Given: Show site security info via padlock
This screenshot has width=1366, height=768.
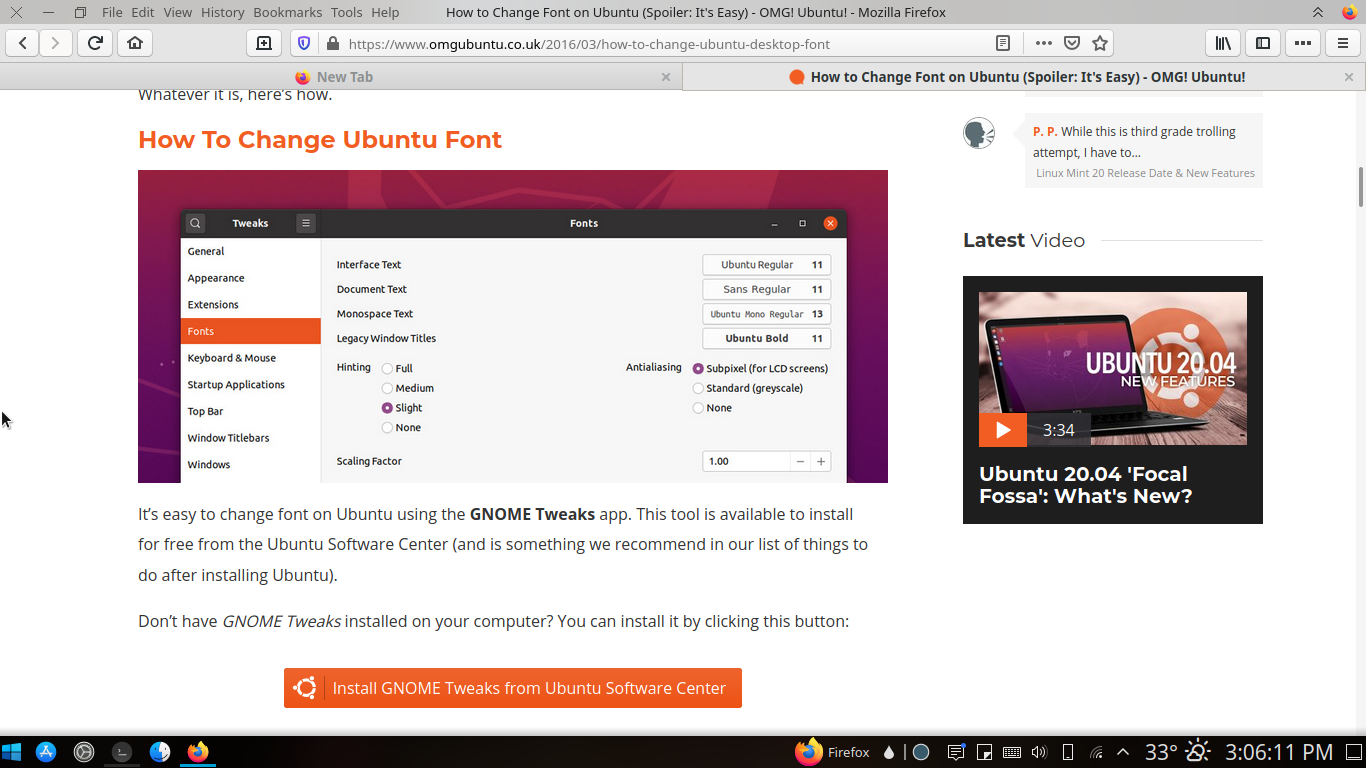Looking at the screenshot, I should pos(332,43).
